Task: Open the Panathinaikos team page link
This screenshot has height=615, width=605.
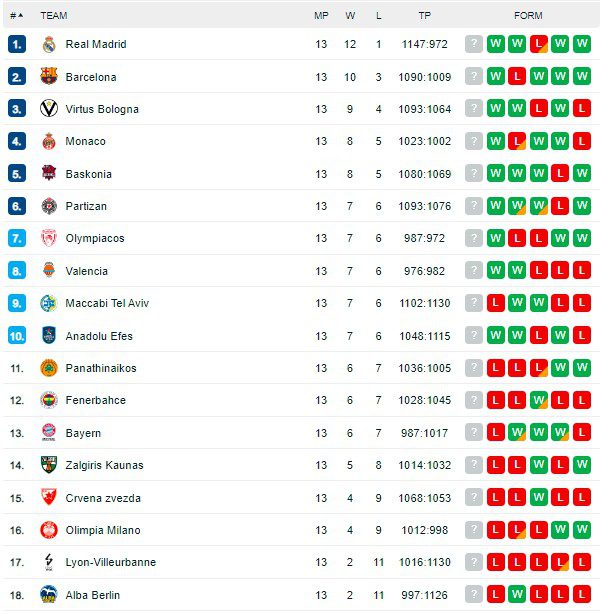Action: click(101, 368)
